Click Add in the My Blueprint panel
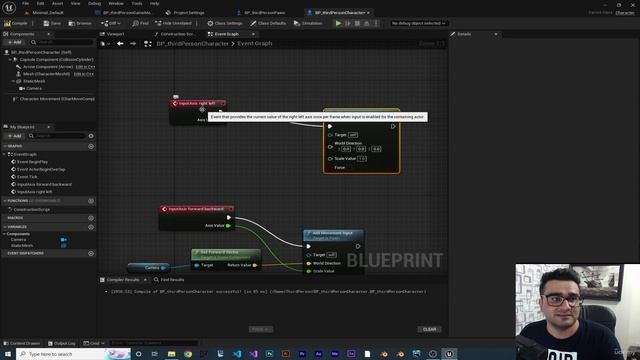 pyautogui.click(x=14, y=136)
